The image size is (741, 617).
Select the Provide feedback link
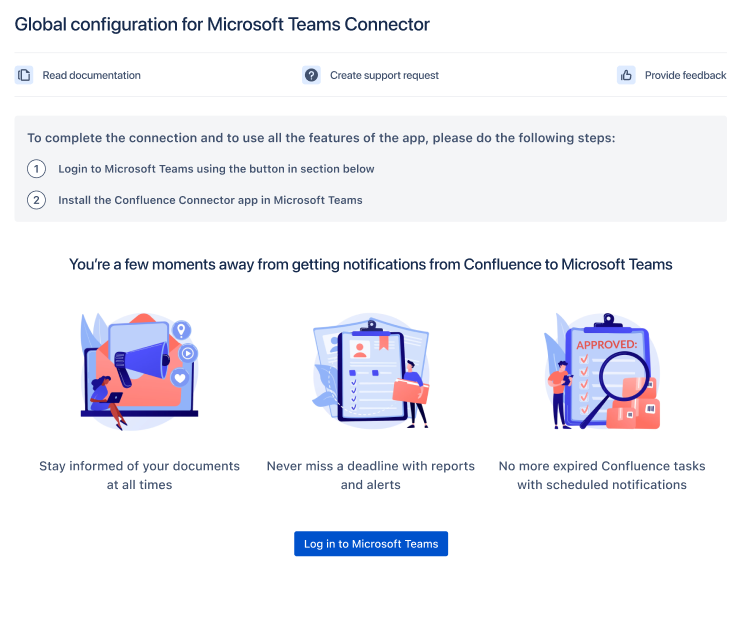[685, 75]
